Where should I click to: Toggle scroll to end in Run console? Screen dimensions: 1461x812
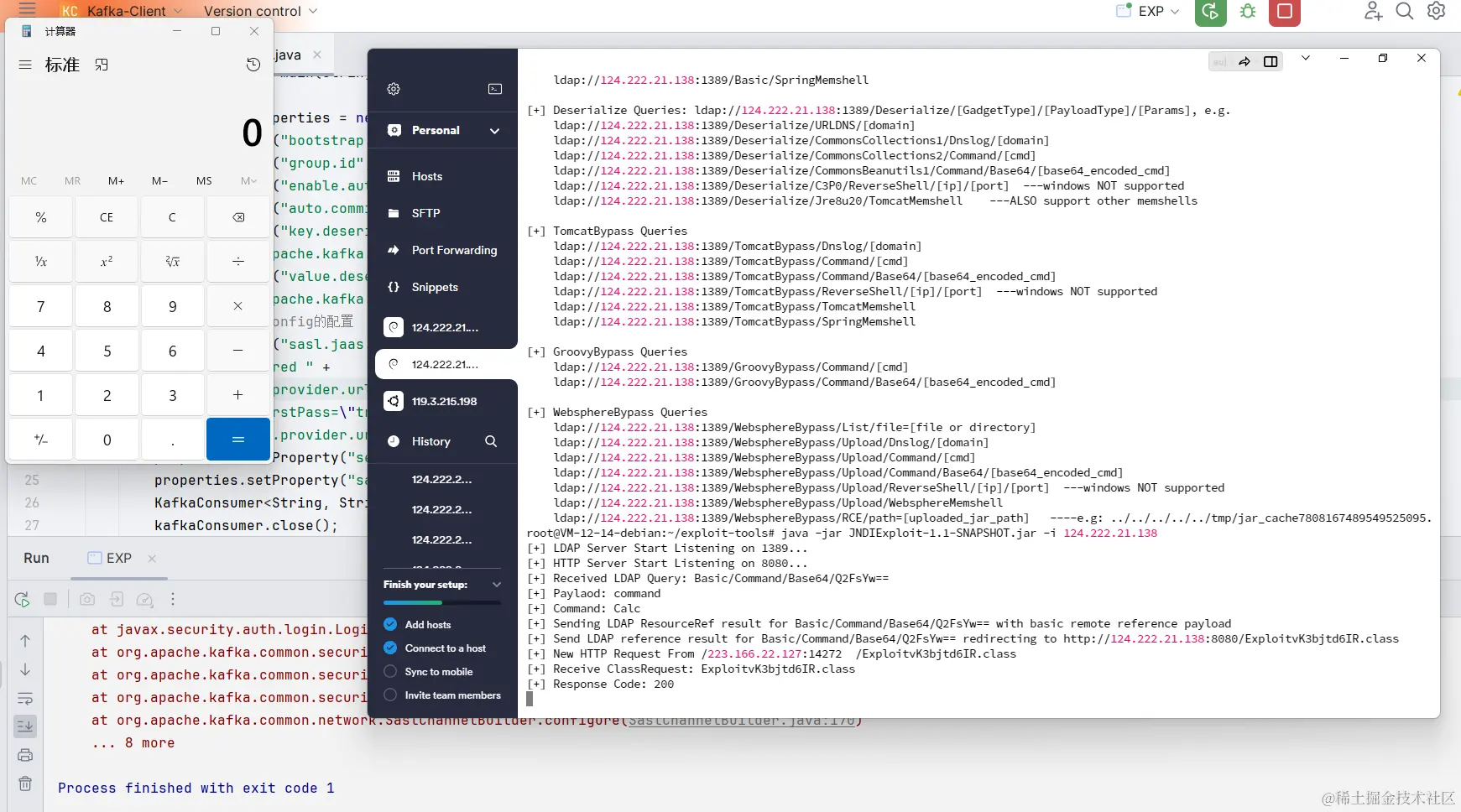[x=25, y=726]
